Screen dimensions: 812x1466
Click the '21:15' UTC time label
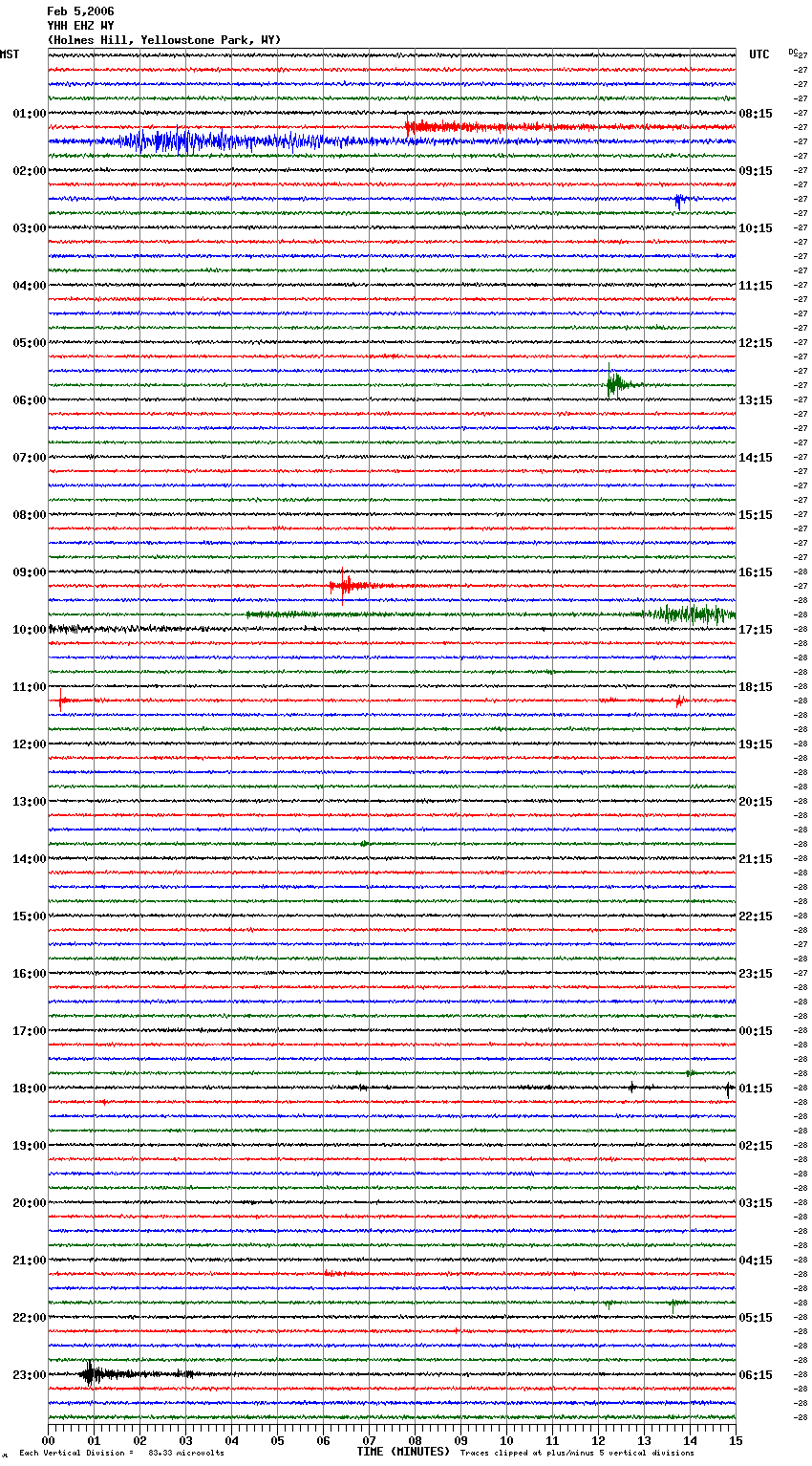(756, 859)
